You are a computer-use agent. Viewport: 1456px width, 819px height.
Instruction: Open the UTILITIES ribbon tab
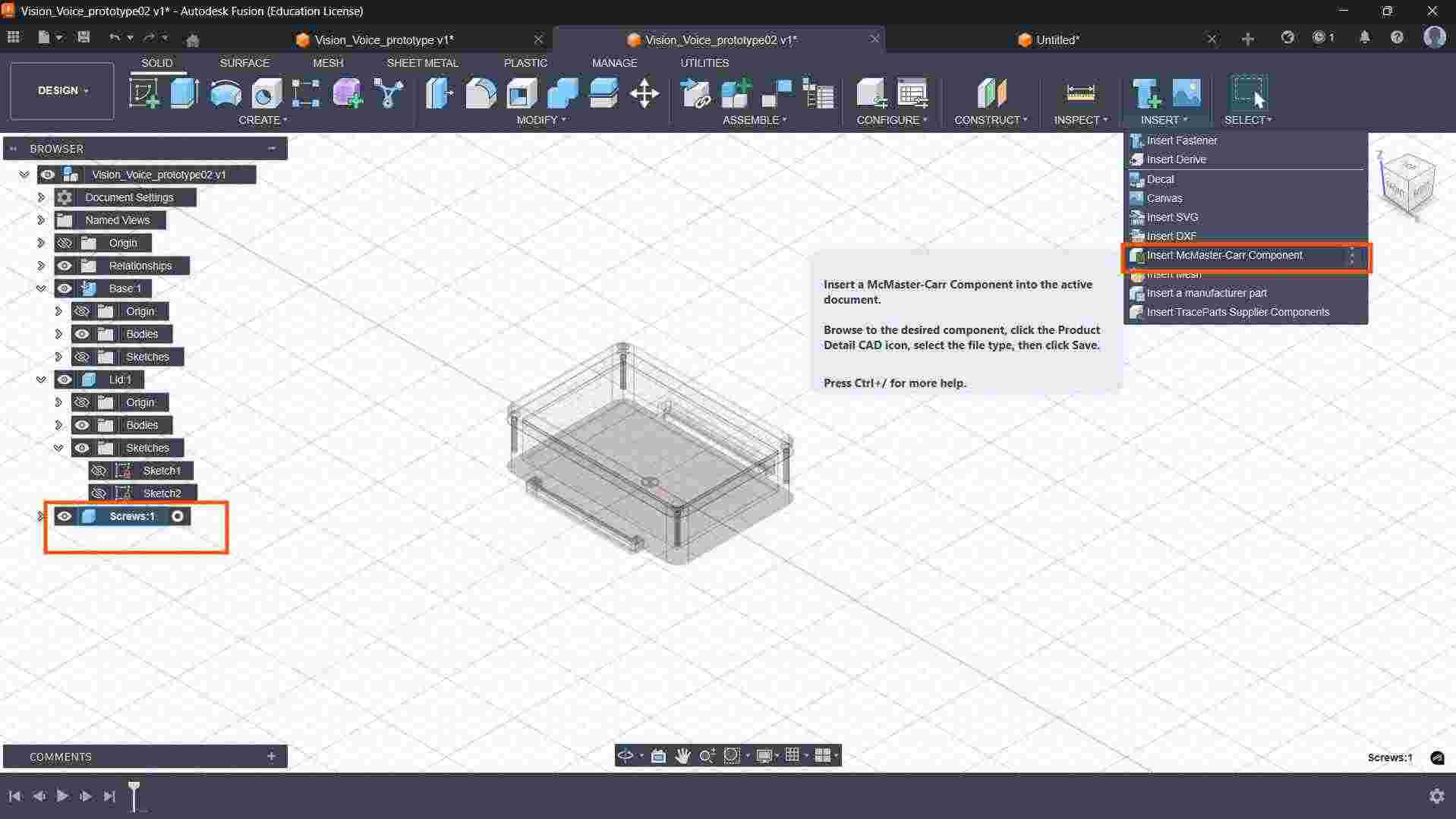click(704, 63)
